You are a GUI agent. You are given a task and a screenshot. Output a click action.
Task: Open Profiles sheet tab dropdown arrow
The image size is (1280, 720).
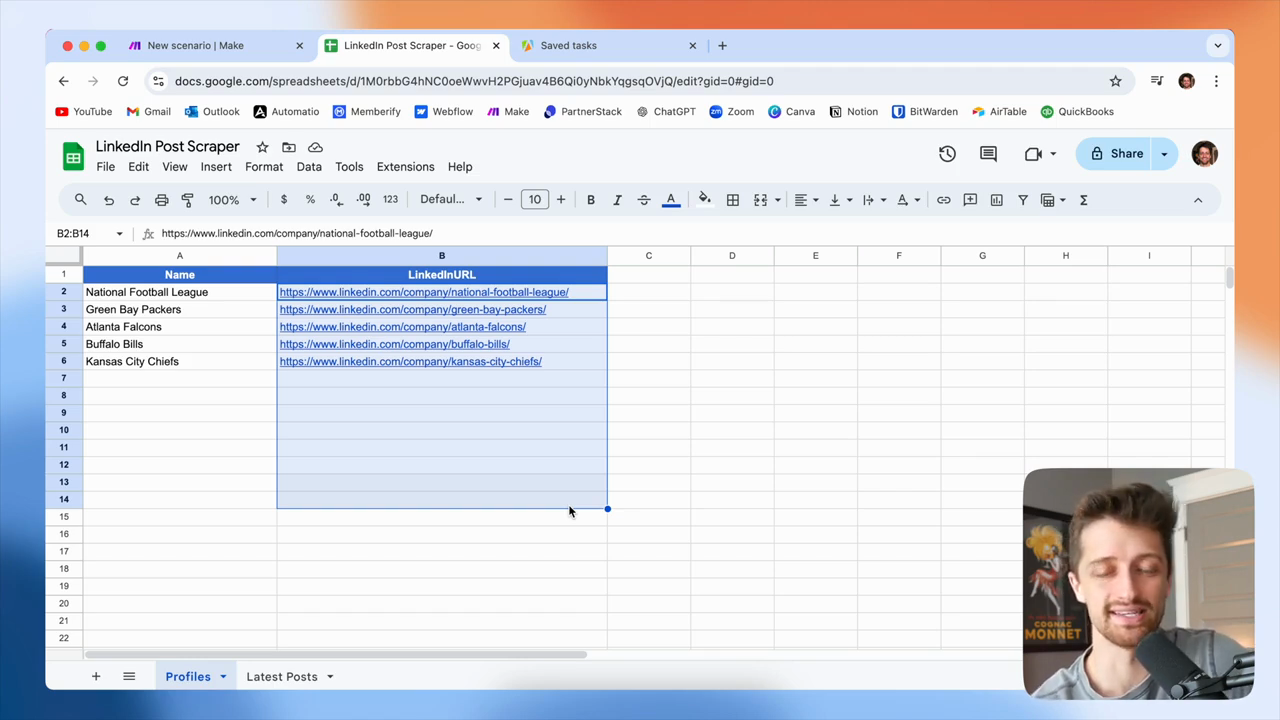(223, 677)
